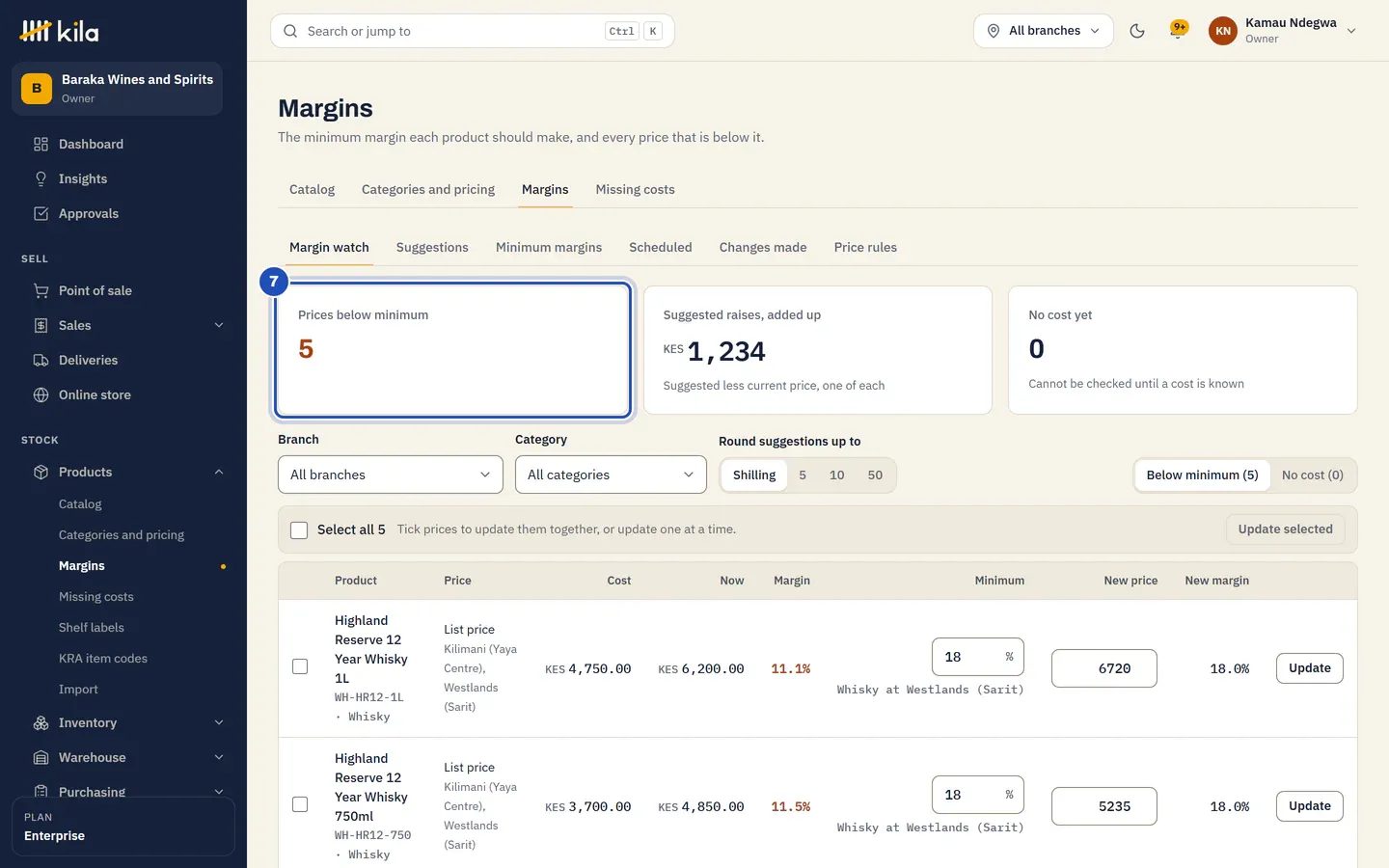Open the notifications bell icon
1389x868 pixels.
1177,31
